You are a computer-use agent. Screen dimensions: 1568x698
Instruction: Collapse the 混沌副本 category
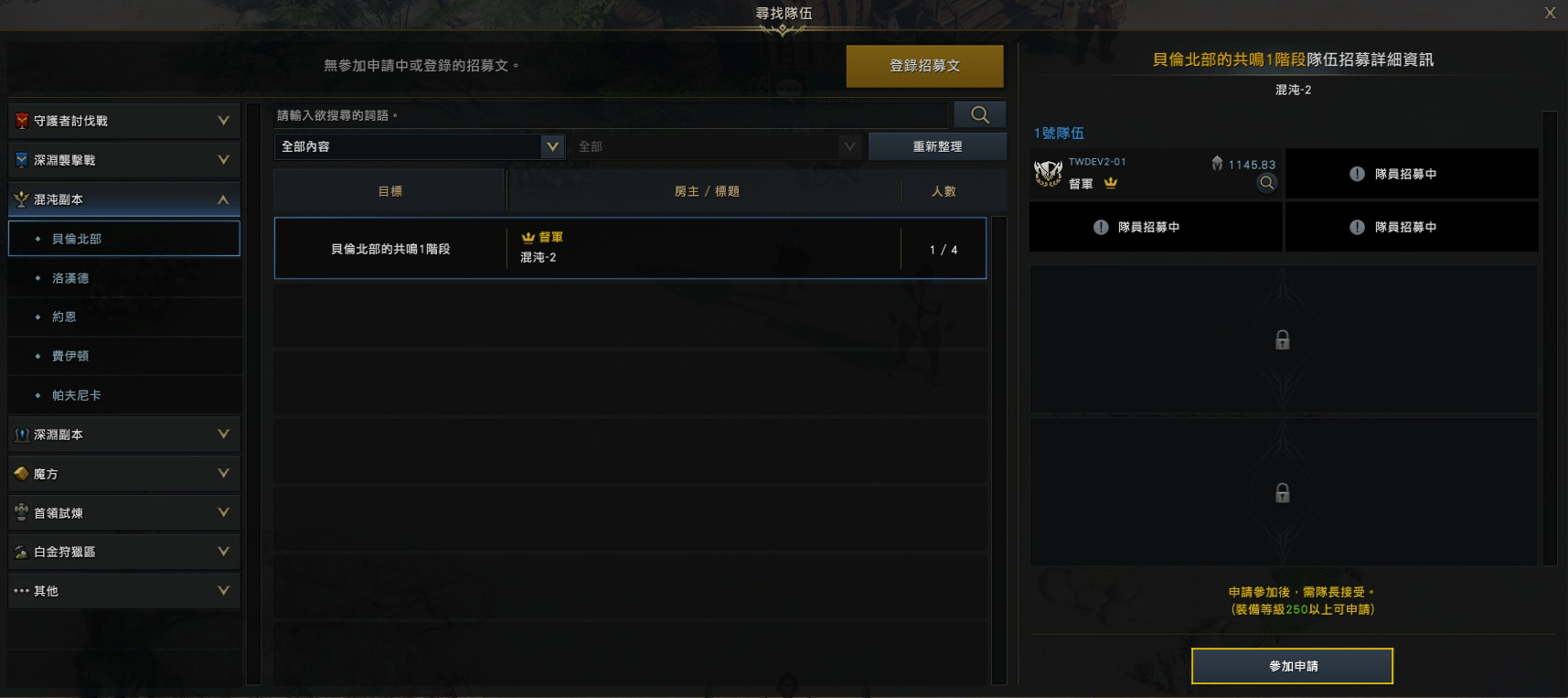[x=223, y=199]
